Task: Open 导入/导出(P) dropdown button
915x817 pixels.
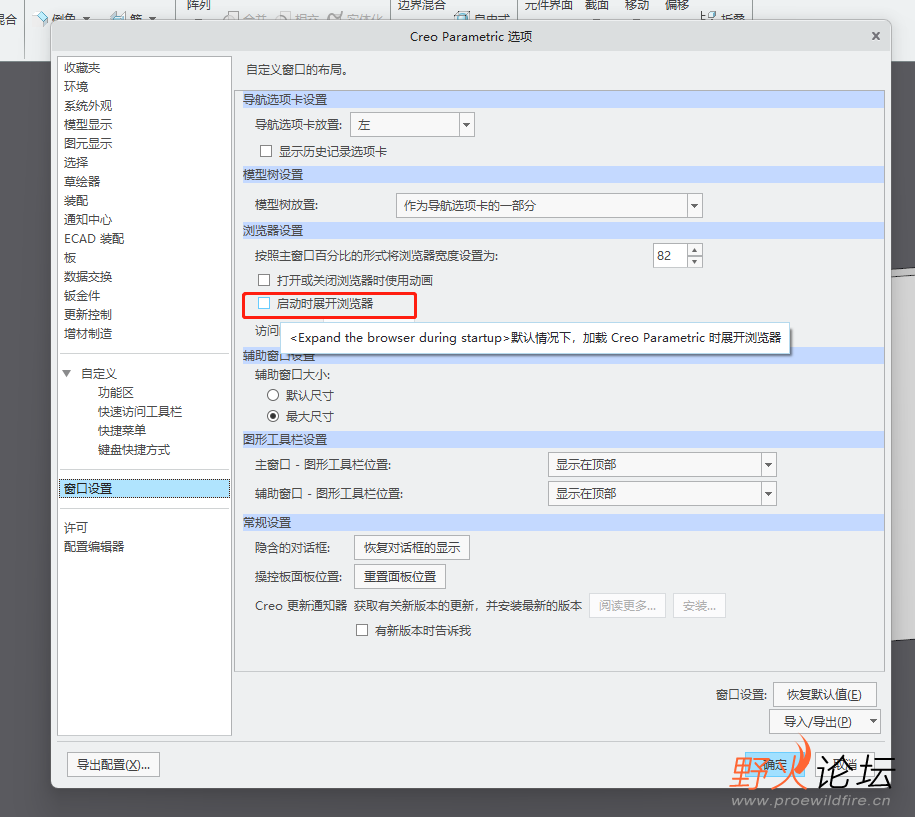Action: point(825,721)
